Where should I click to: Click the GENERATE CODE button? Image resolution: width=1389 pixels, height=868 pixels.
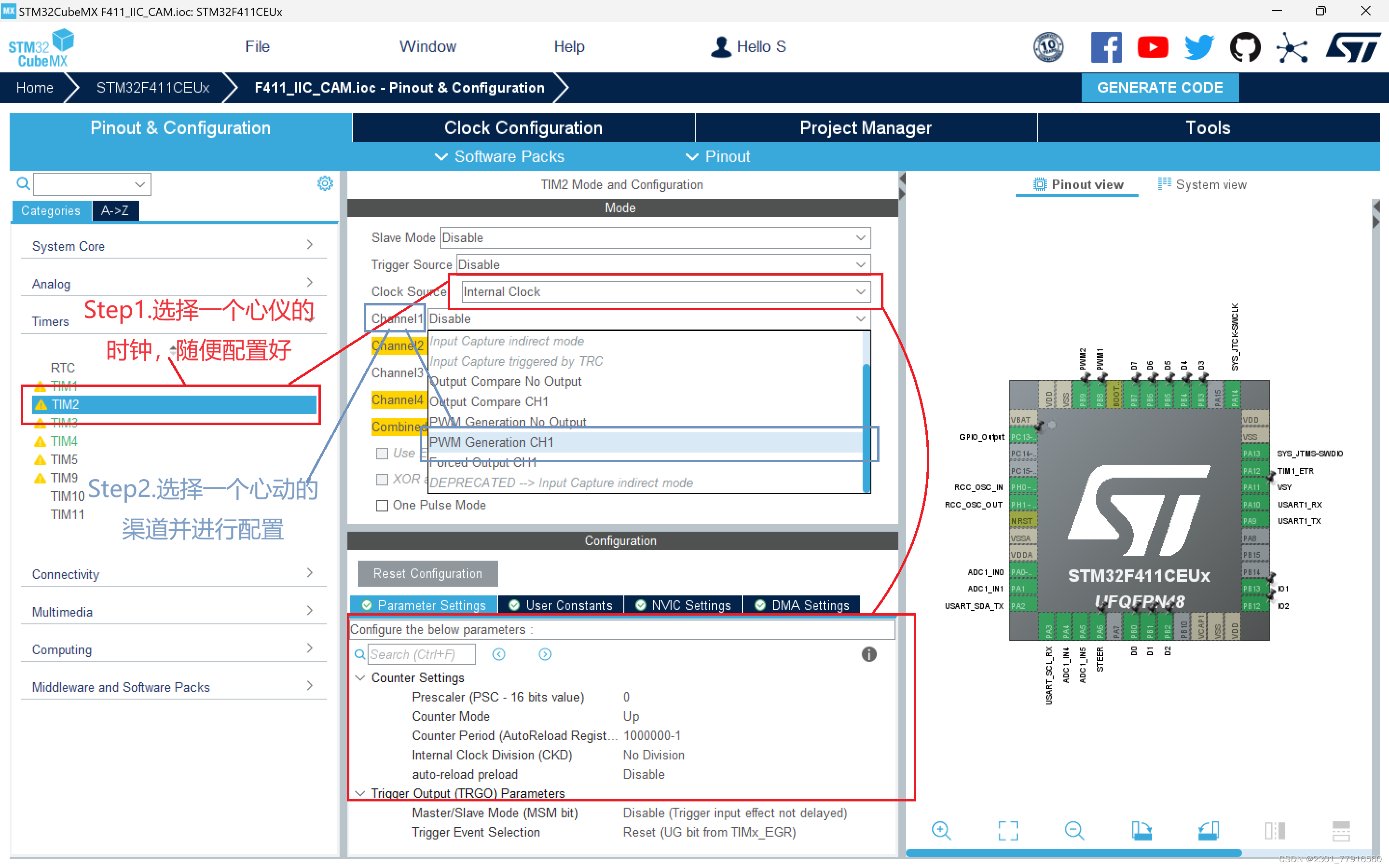click(x=1159, y=87)
